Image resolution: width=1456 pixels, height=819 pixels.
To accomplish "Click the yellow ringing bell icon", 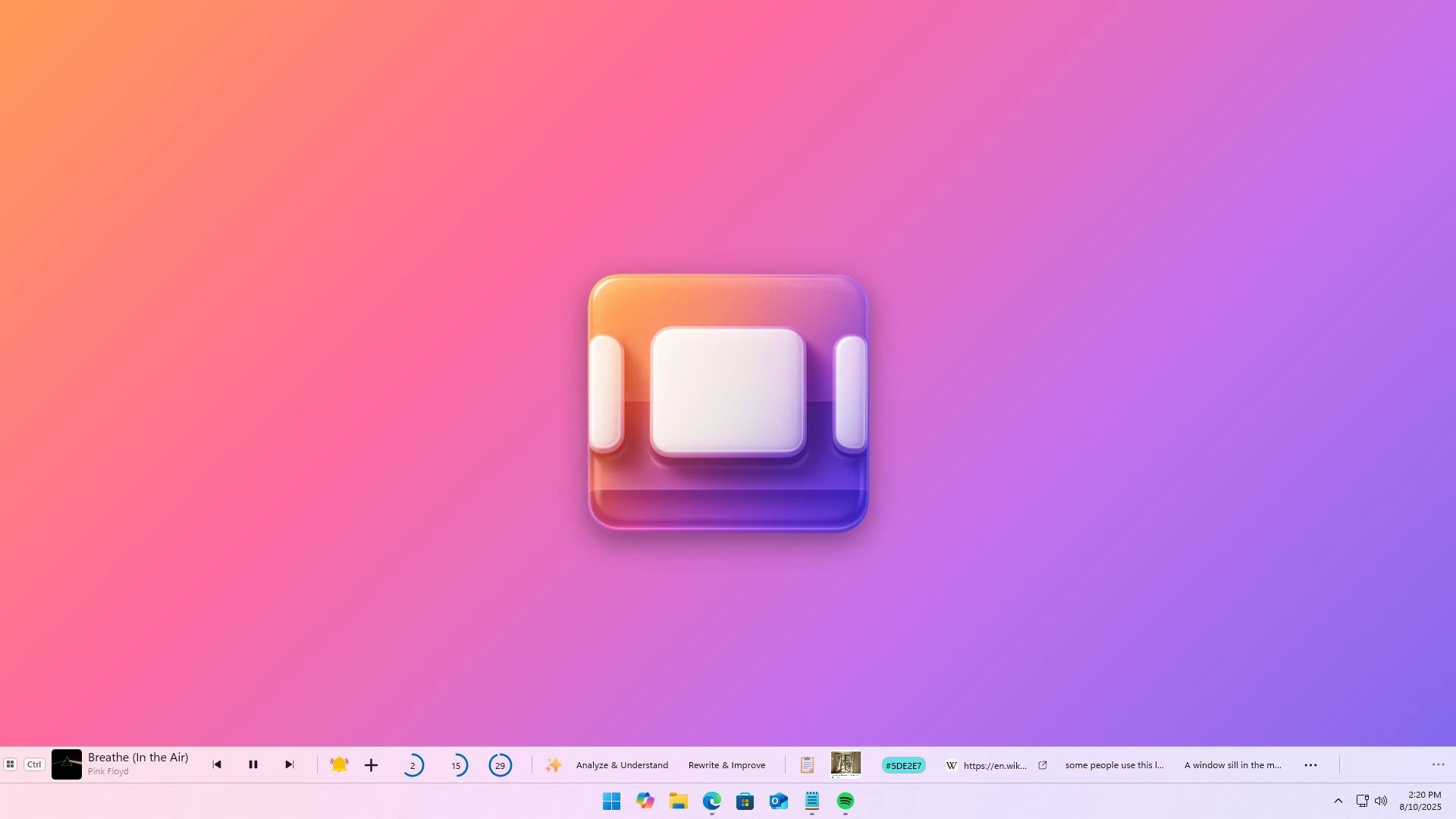I will click(x=339, y=764).
